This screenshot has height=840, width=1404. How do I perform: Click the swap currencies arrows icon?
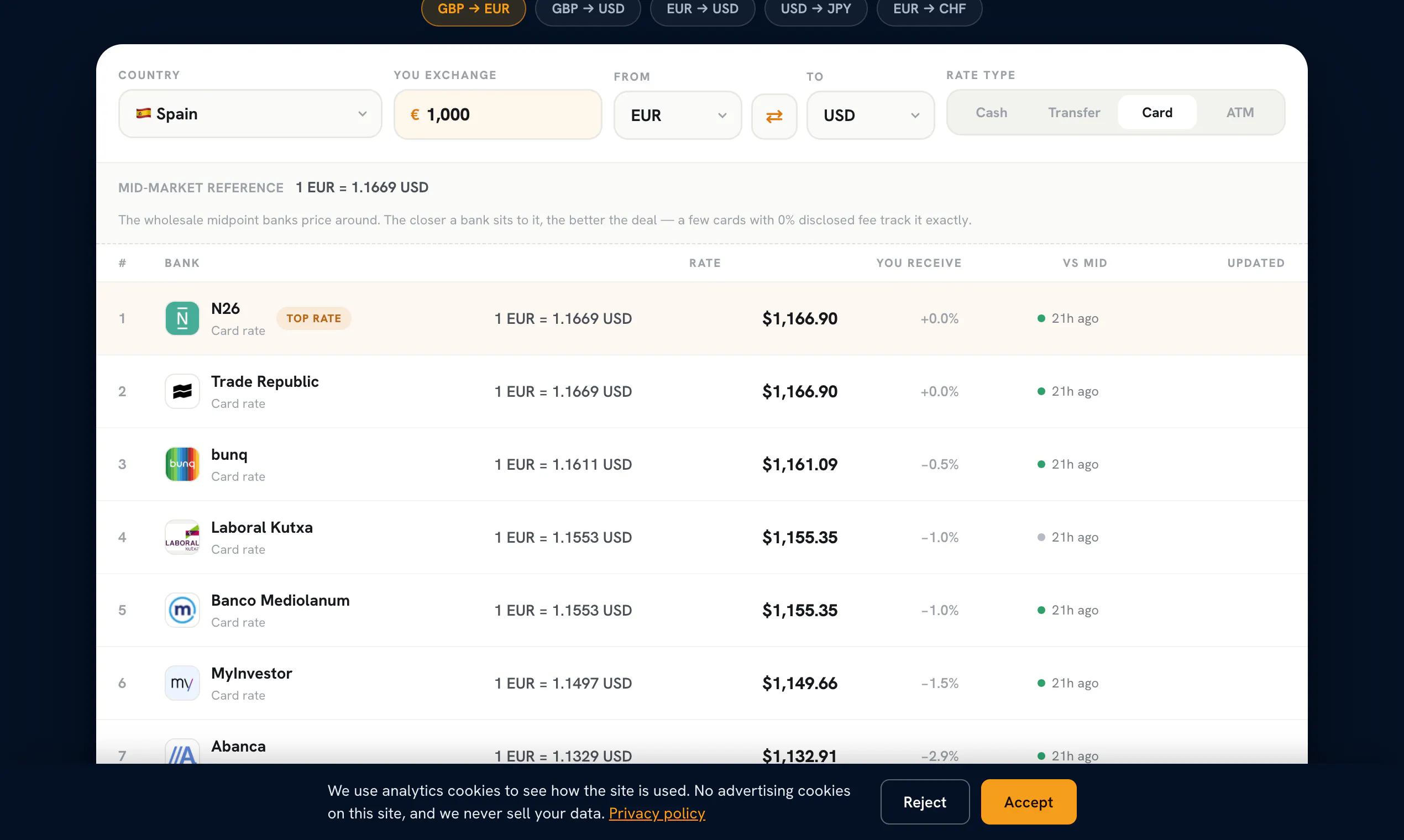coord(774,116)
